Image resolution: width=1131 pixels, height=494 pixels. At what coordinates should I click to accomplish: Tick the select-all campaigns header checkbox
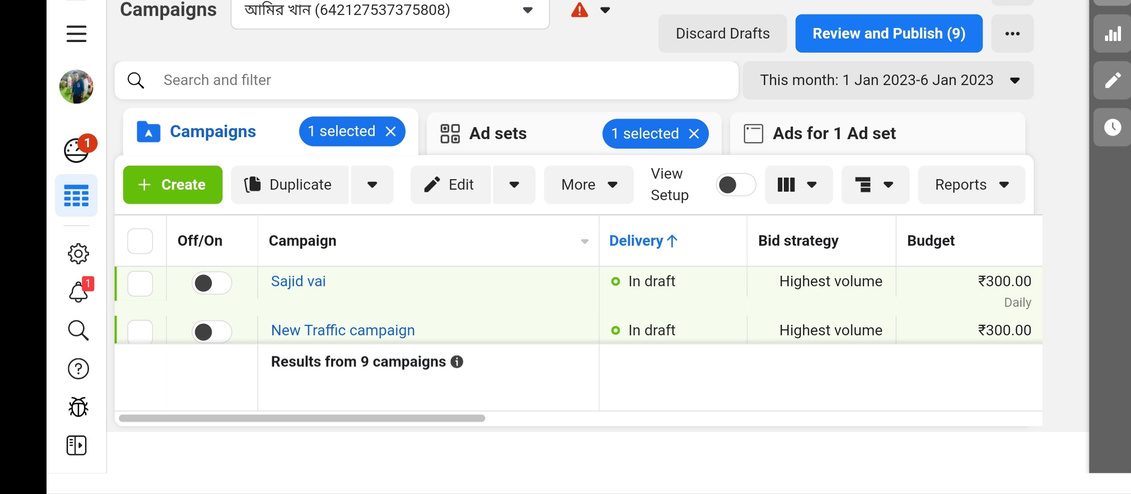140,241
